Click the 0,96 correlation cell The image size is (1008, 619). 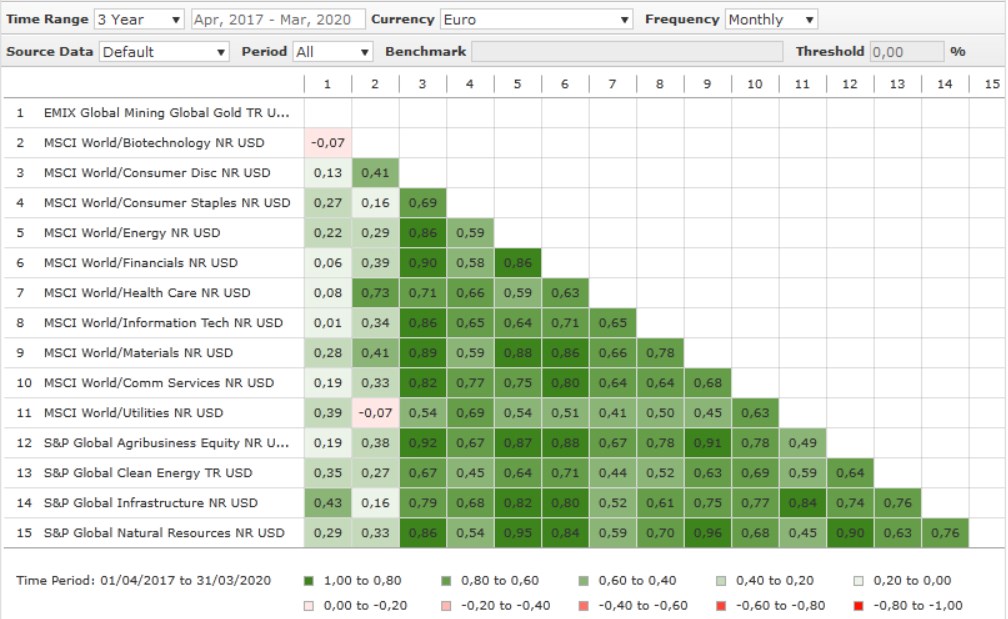point(707,533)
